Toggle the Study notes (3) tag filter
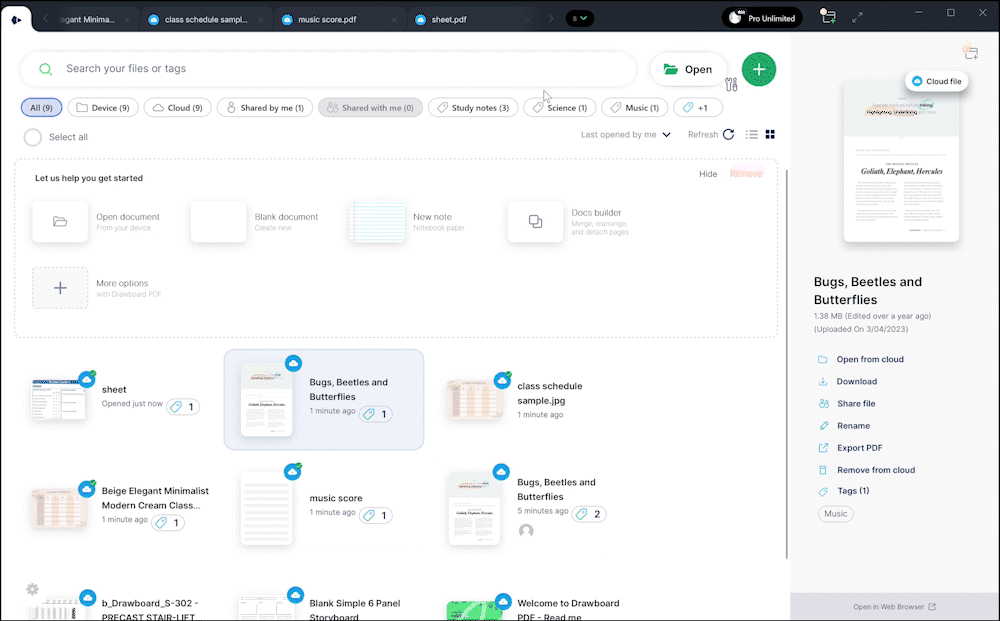The image size is (1000, 621). point(473,108)
